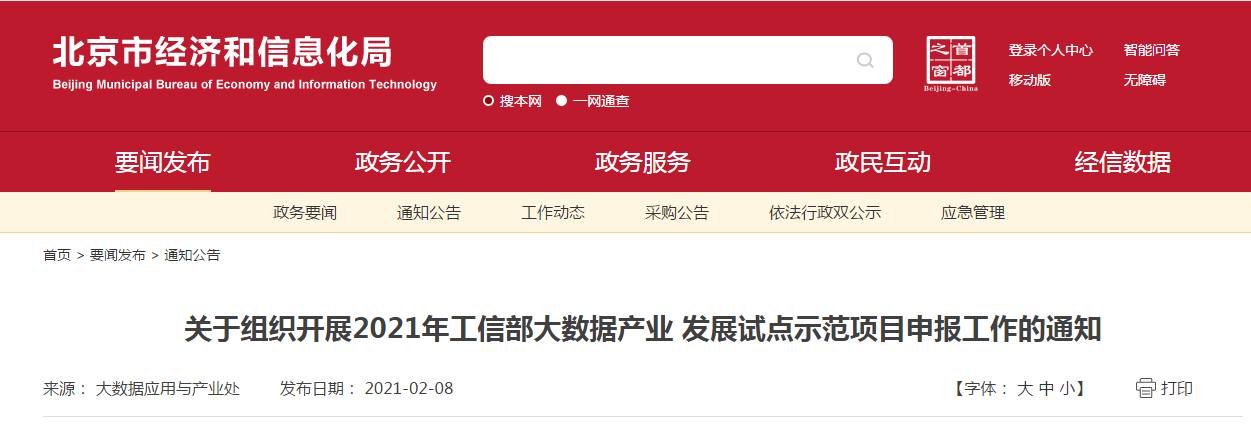The width and height of the screenshot is (1251, 430).
Task: Open the 依法行政双公示 submenu link
Action: coord(825,213)
